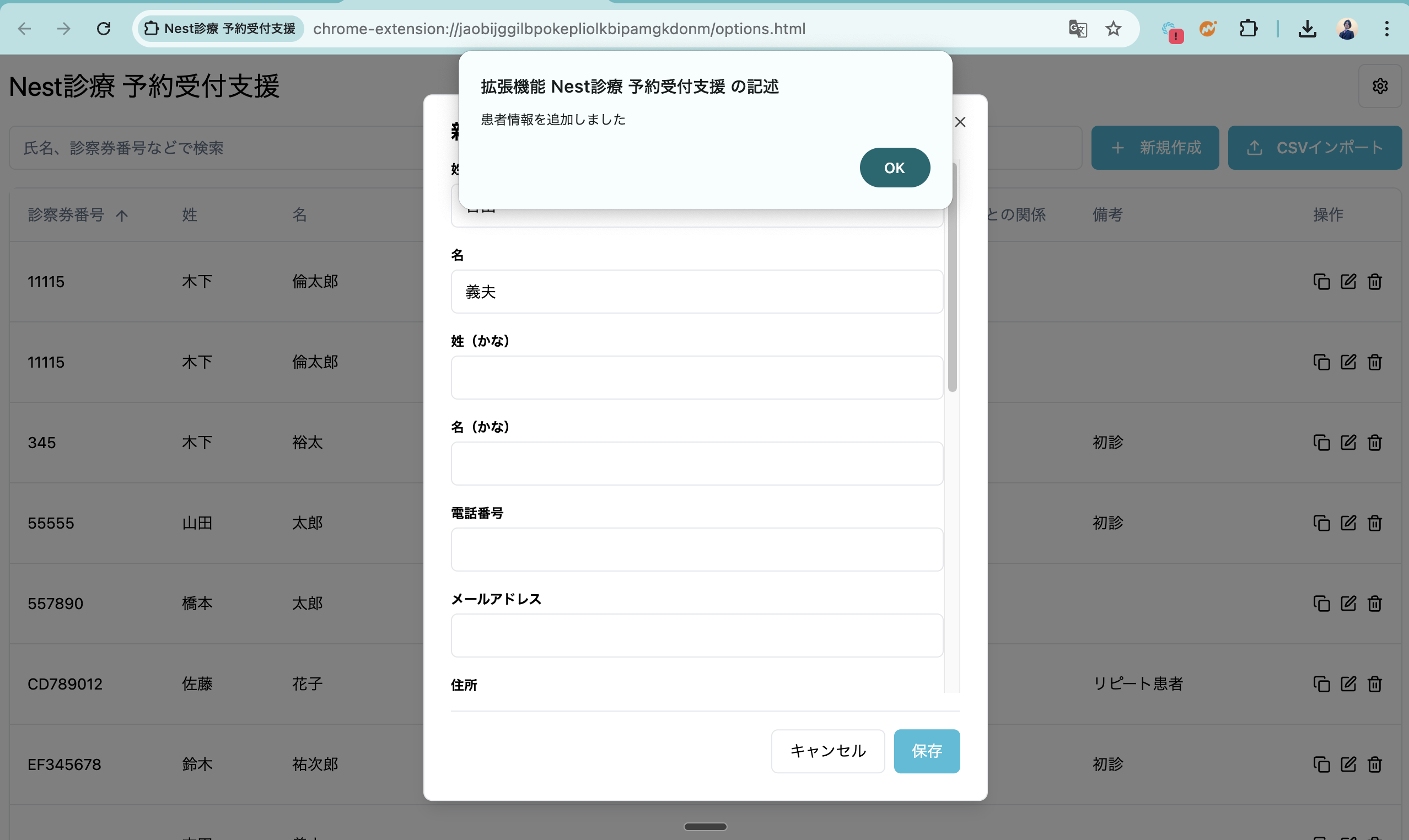Click the キャンセル cancel button
Screen dimensions: 1409x840
[827, 751]
